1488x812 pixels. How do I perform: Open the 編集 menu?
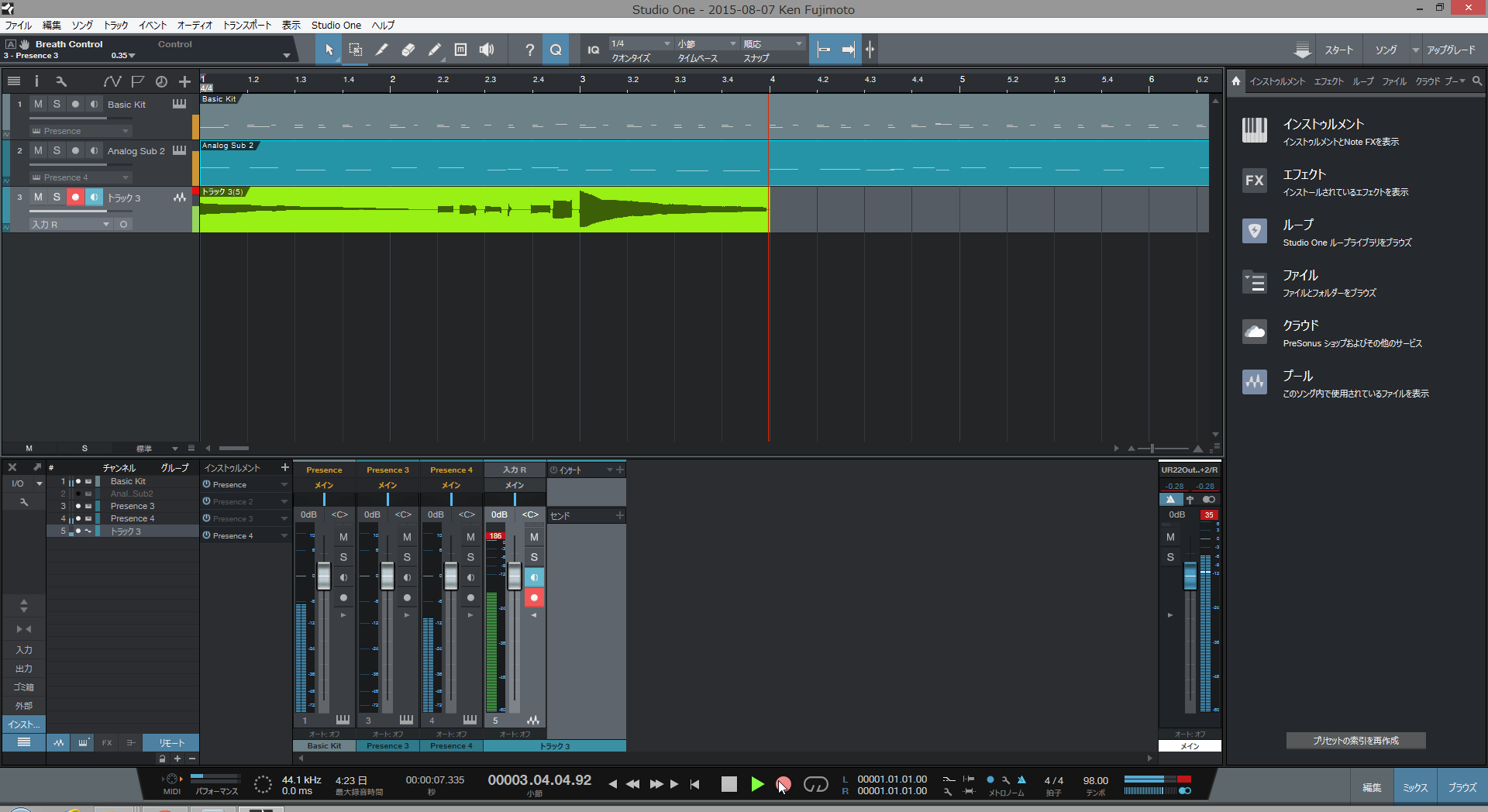pyautogui.click(x=52, y=25)
